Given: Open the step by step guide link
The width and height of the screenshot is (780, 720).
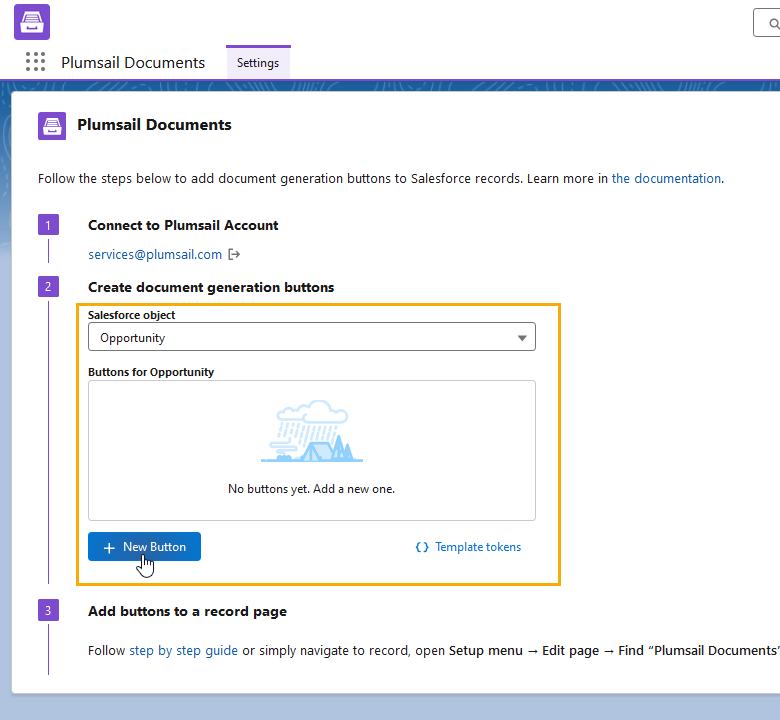Looking at the screenshot, I should click(184, 650).
